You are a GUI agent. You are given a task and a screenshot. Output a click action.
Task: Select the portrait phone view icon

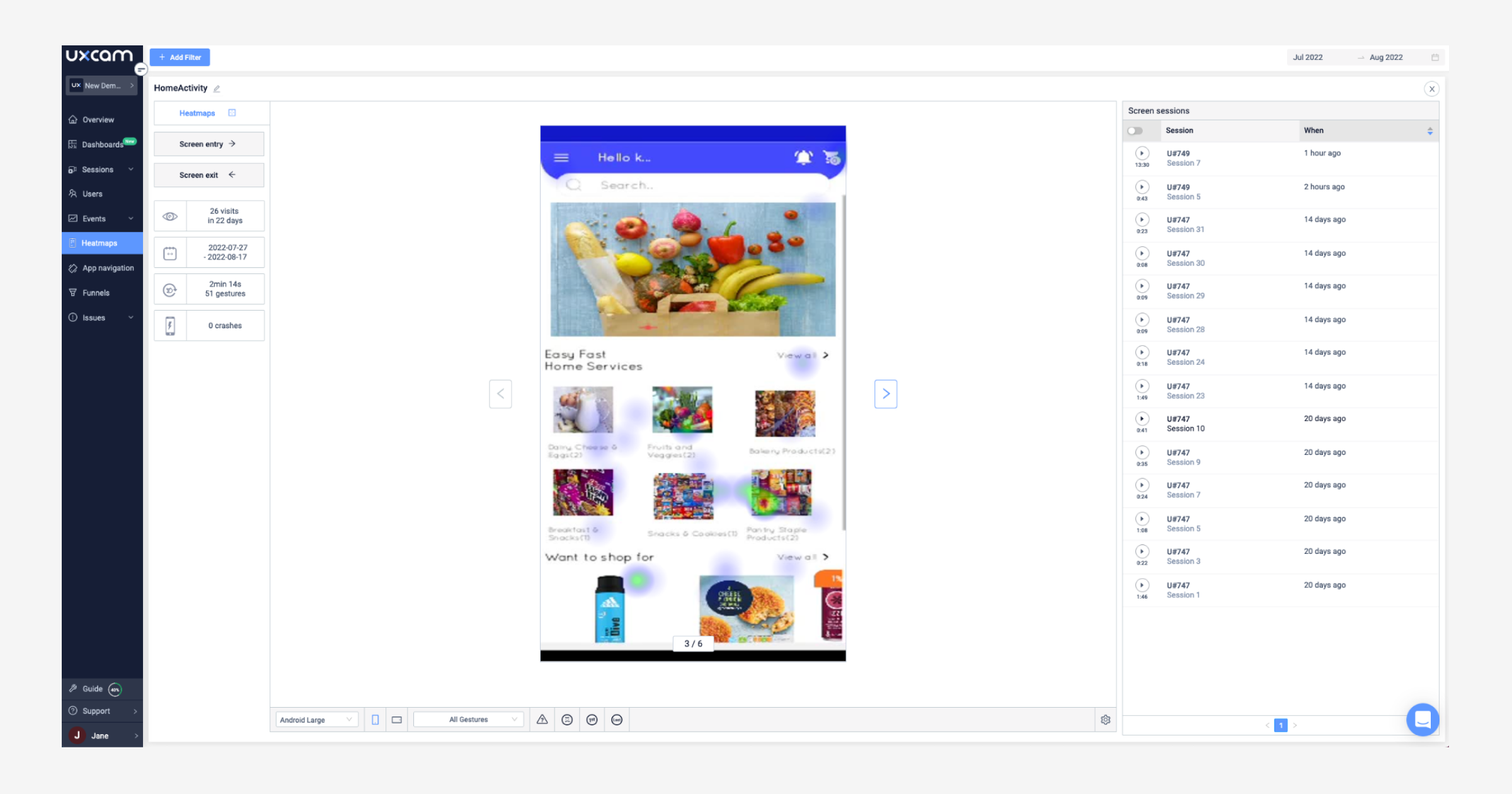click(375, 719)
